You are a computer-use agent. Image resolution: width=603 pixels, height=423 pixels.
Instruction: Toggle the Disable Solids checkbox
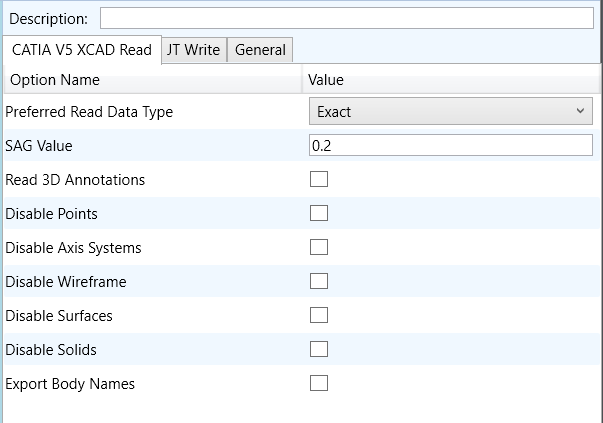[x=319, y=349]
